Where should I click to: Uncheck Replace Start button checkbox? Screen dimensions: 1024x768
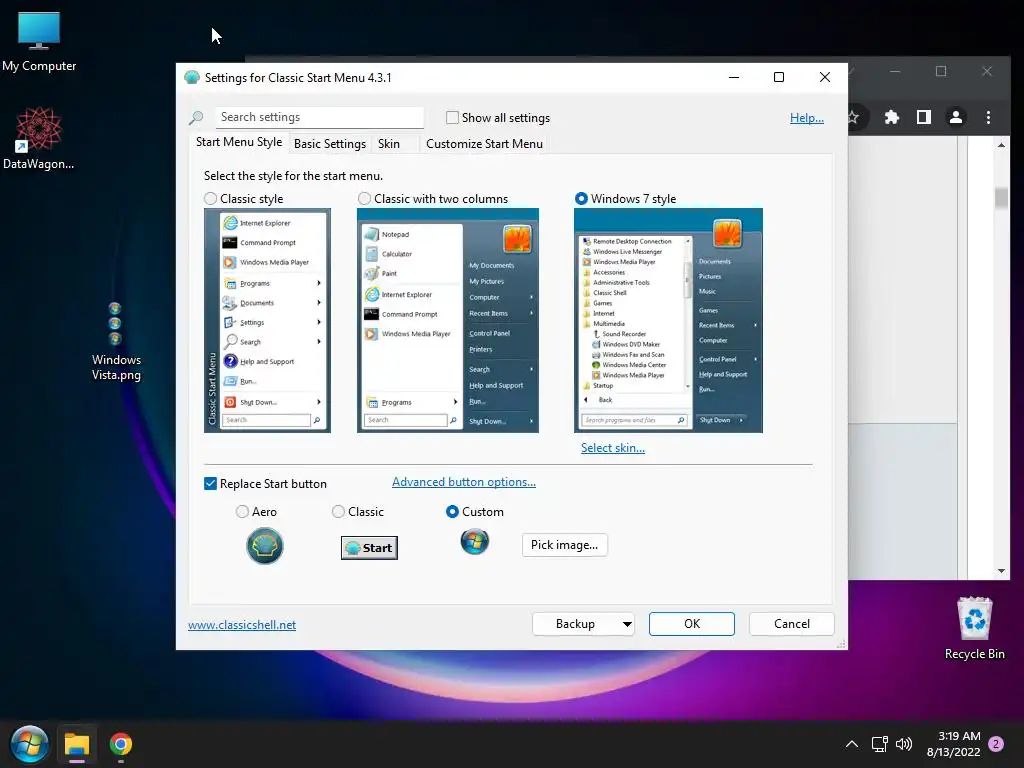(x=210, y=484)
